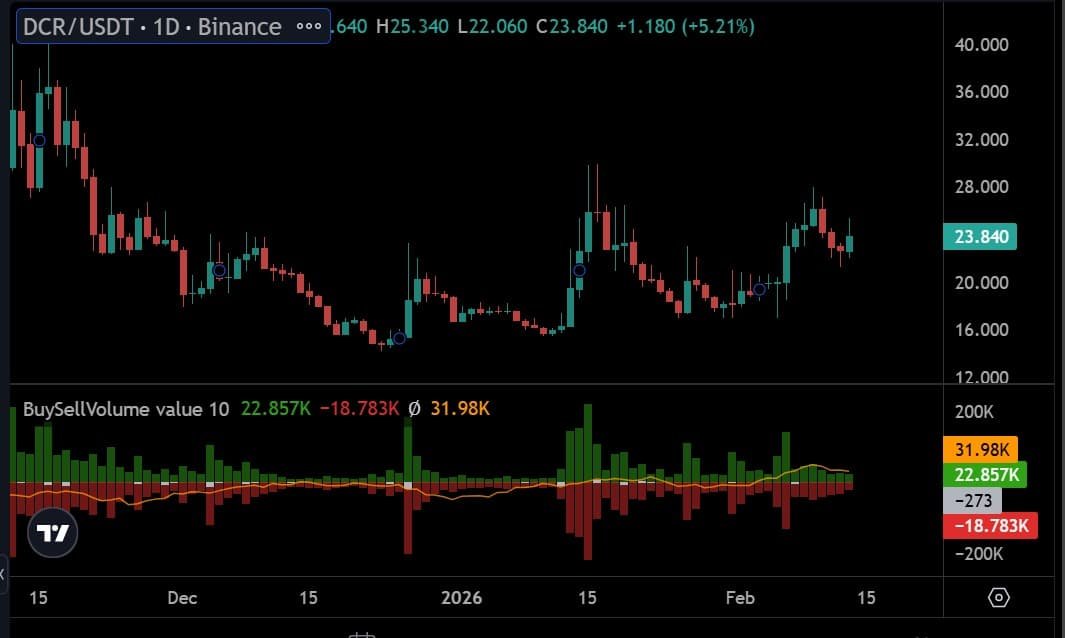Select the BuySellVolume indicator legend
Image resolution: width=1065 pixels, height=638 pixels.
point(126,409)
